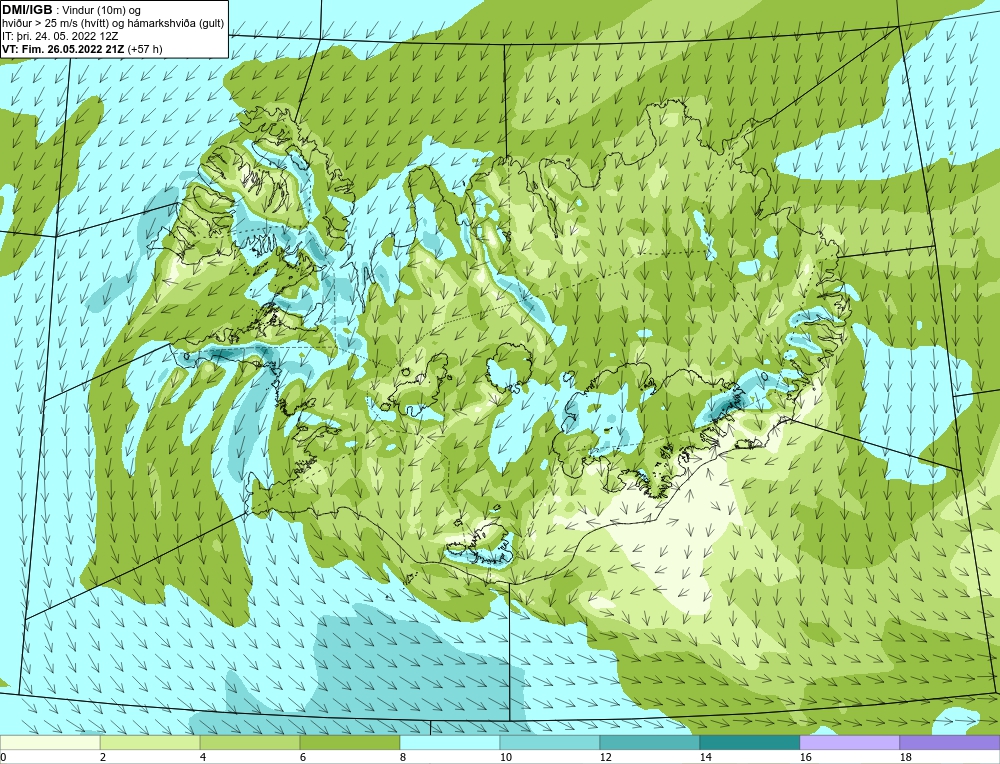The image size is (1000, 764).
Task: Click the 2–4 m/s light green legend swatch
Action: [x=150, y=742]
